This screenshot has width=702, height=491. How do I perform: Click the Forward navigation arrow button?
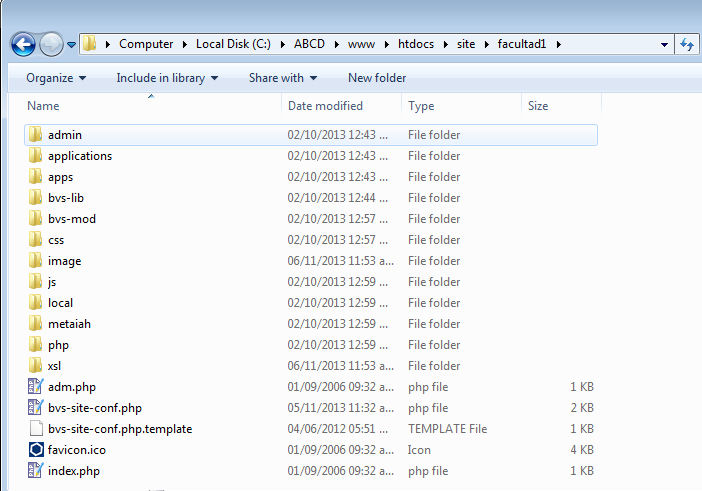coord(51,44)
